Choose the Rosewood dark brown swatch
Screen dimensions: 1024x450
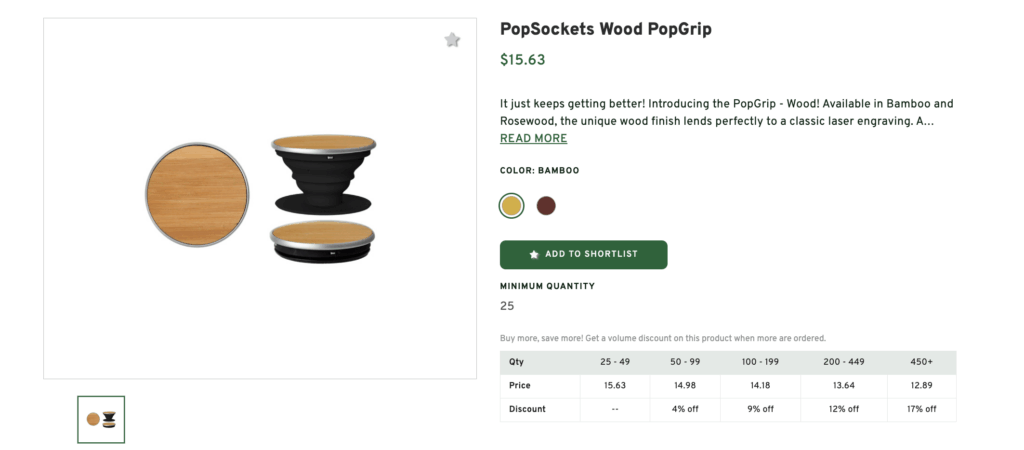click(546, 206)
